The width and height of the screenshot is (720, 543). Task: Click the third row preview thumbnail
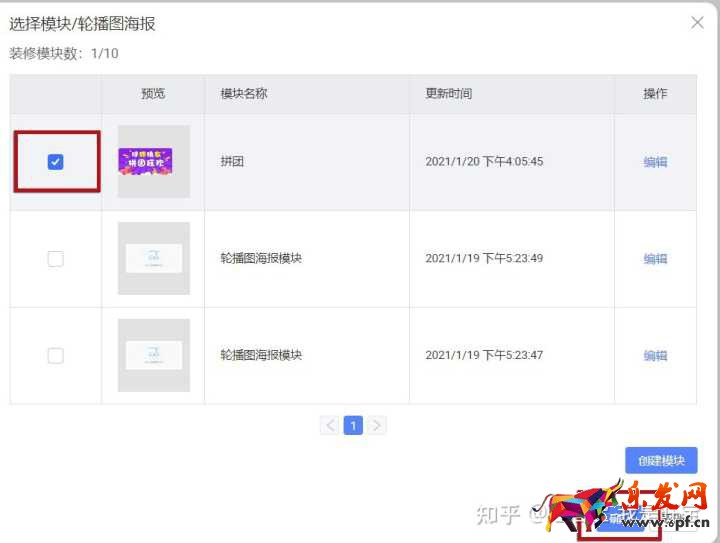pos(153,355)
